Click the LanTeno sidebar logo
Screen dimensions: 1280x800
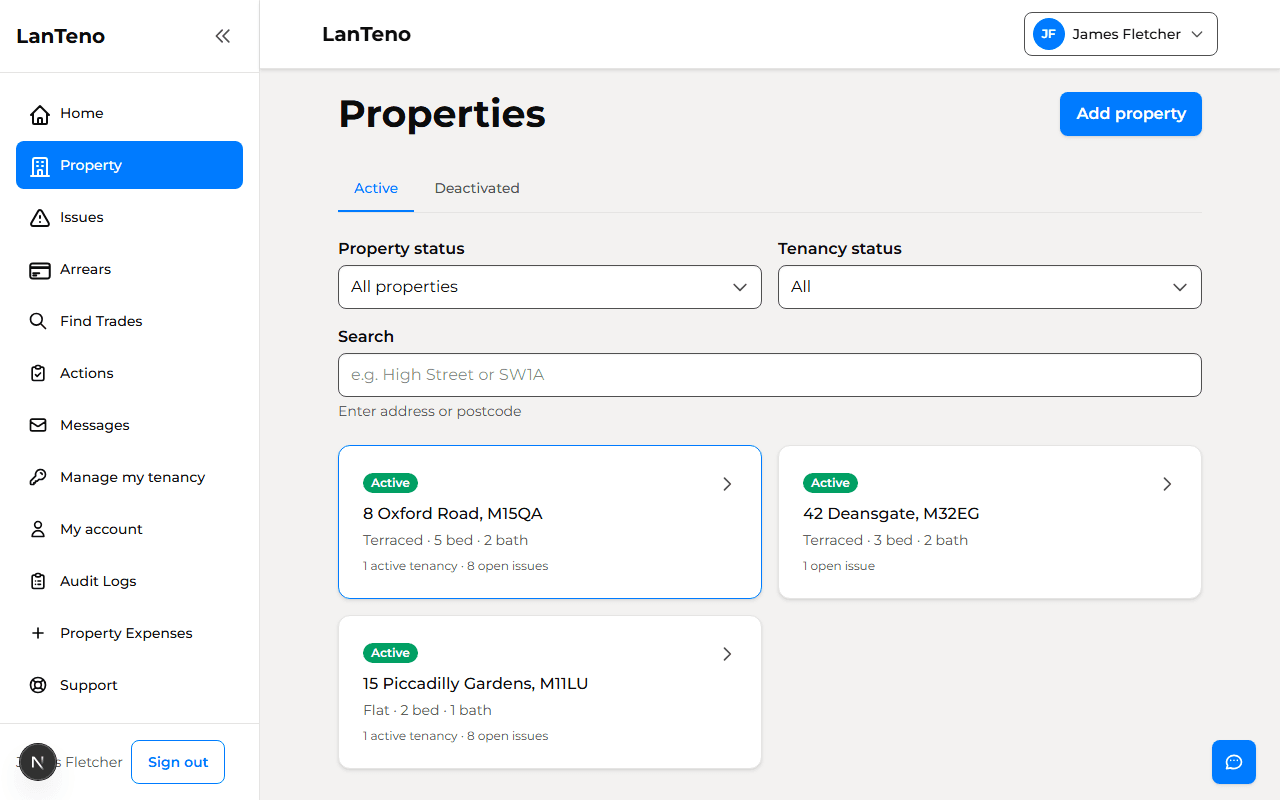tap(61, 36)
